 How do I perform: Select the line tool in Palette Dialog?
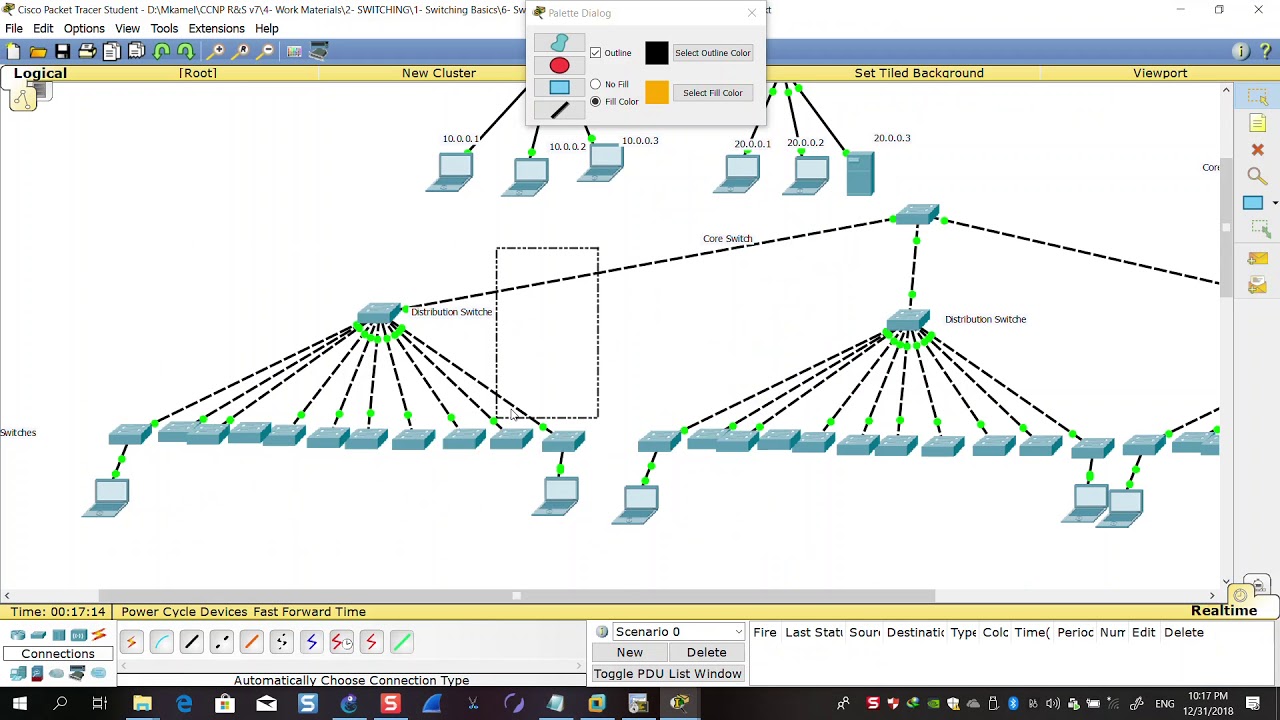tap(559, 111)
